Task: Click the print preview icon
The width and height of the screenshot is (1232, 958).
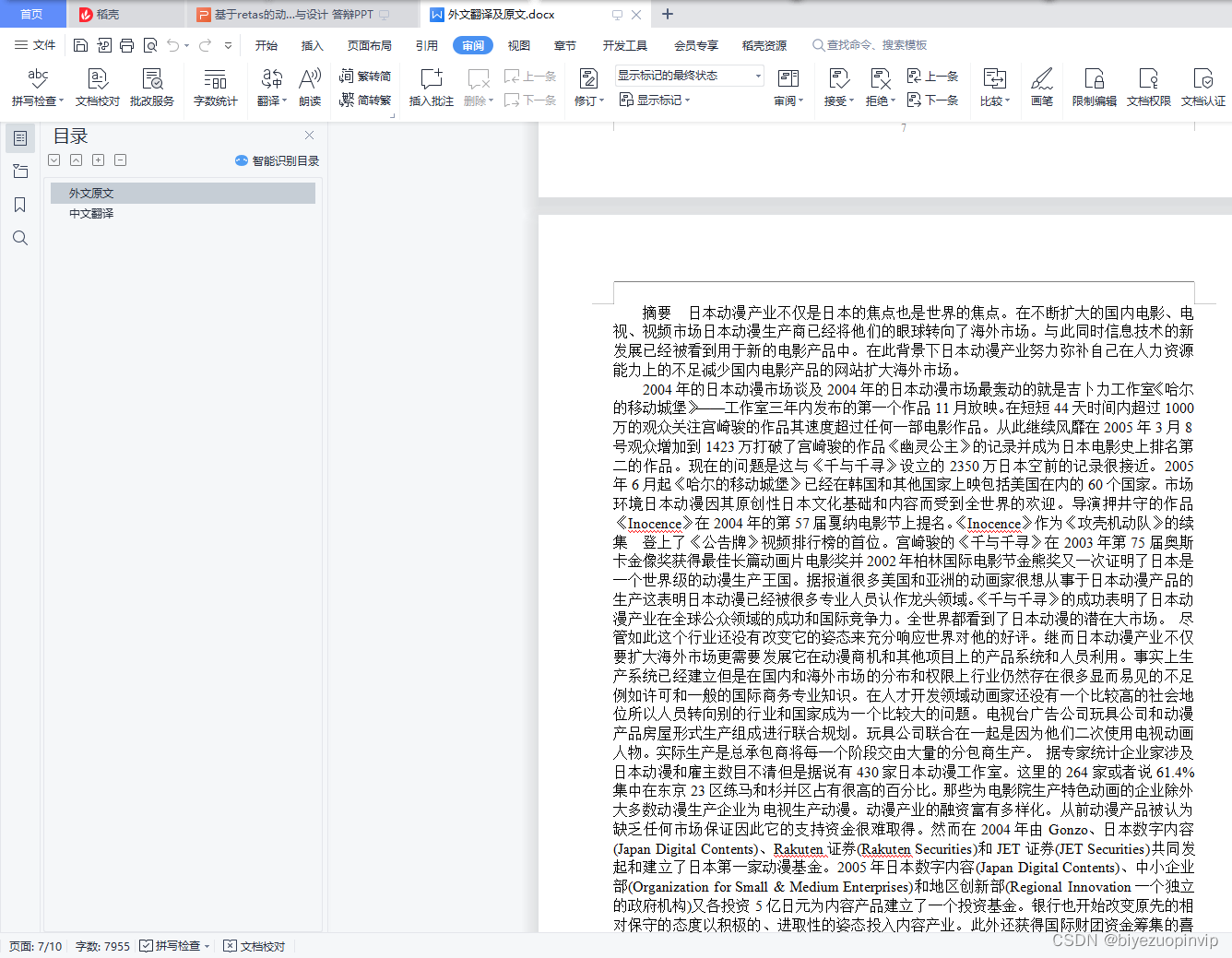Action: pyautogui.click(x=150, y=45)
